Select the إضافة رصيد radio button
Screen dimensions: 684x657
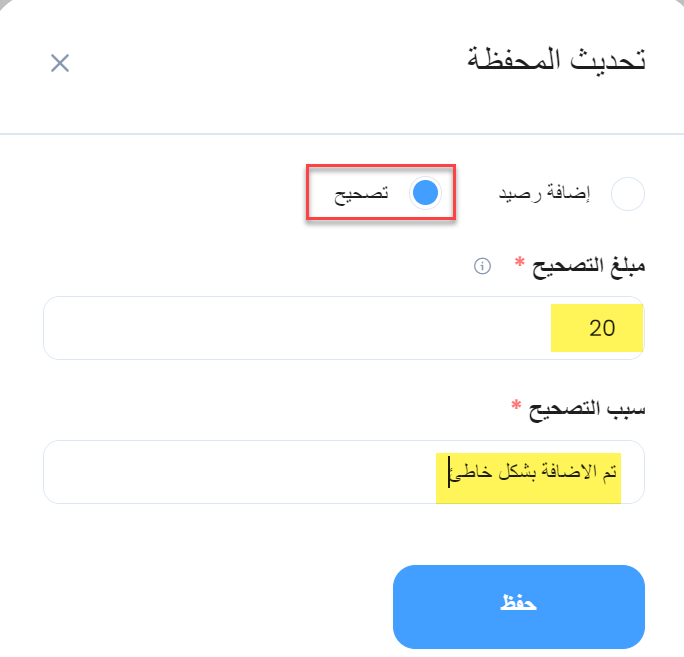pos(628,194)
